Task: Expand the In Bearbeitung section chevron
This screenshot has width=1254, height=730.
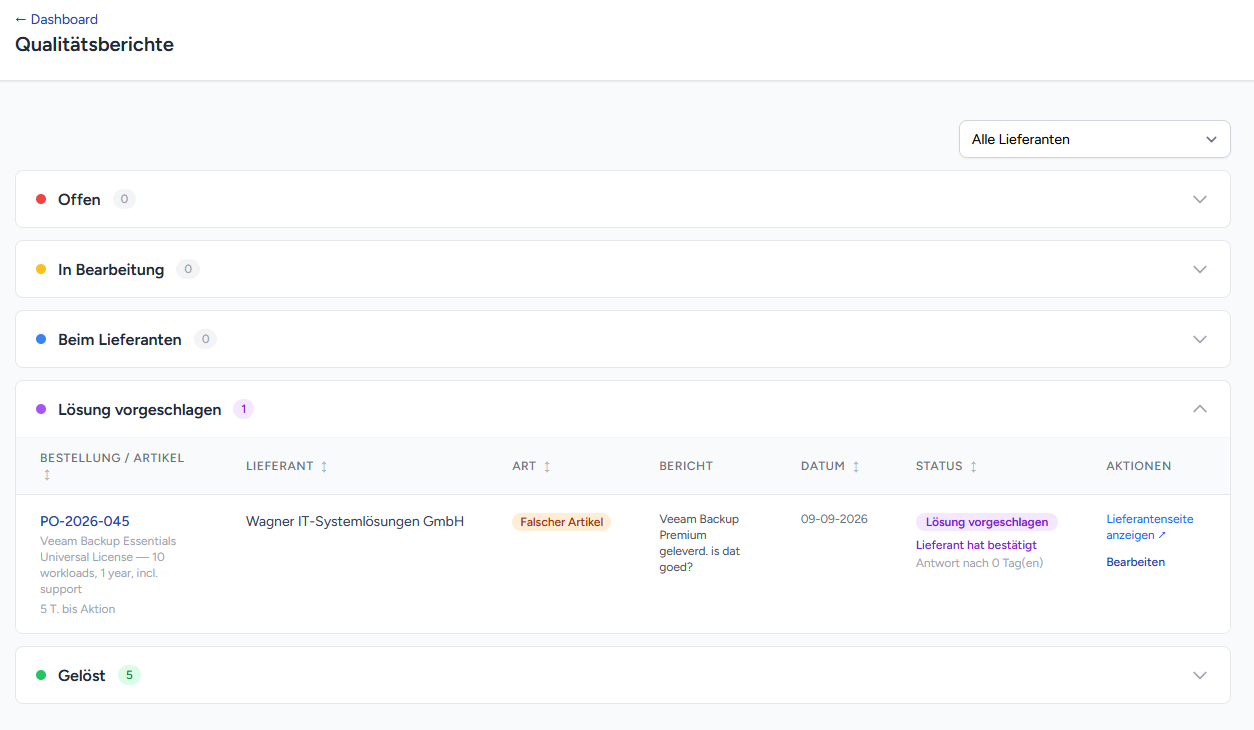Action: coord(1200,269)
